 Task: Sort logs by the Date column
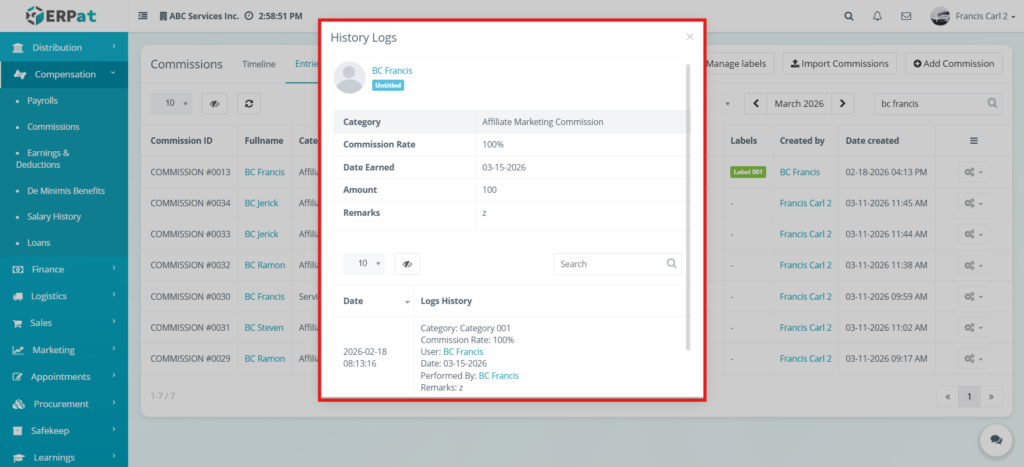click(374, 301)
